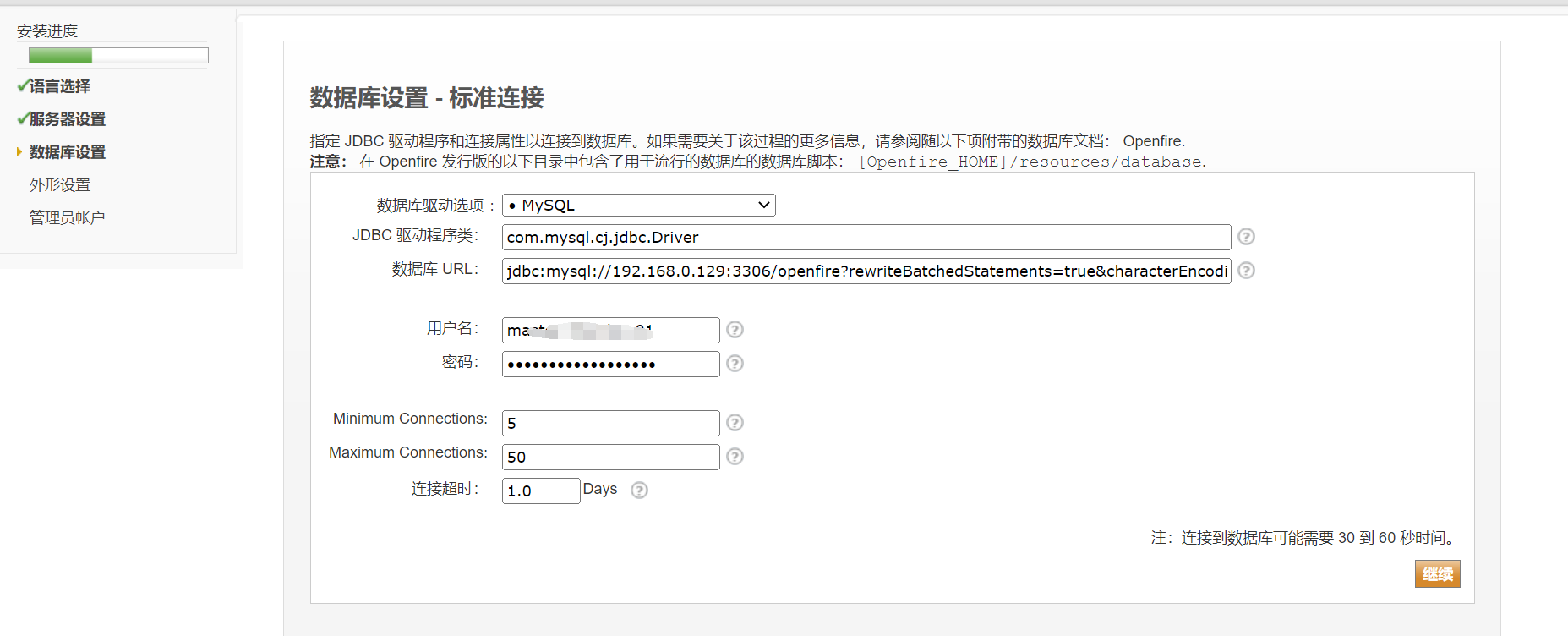
Task: Click help icon beside database URL field
Action: pos(1246,271)
